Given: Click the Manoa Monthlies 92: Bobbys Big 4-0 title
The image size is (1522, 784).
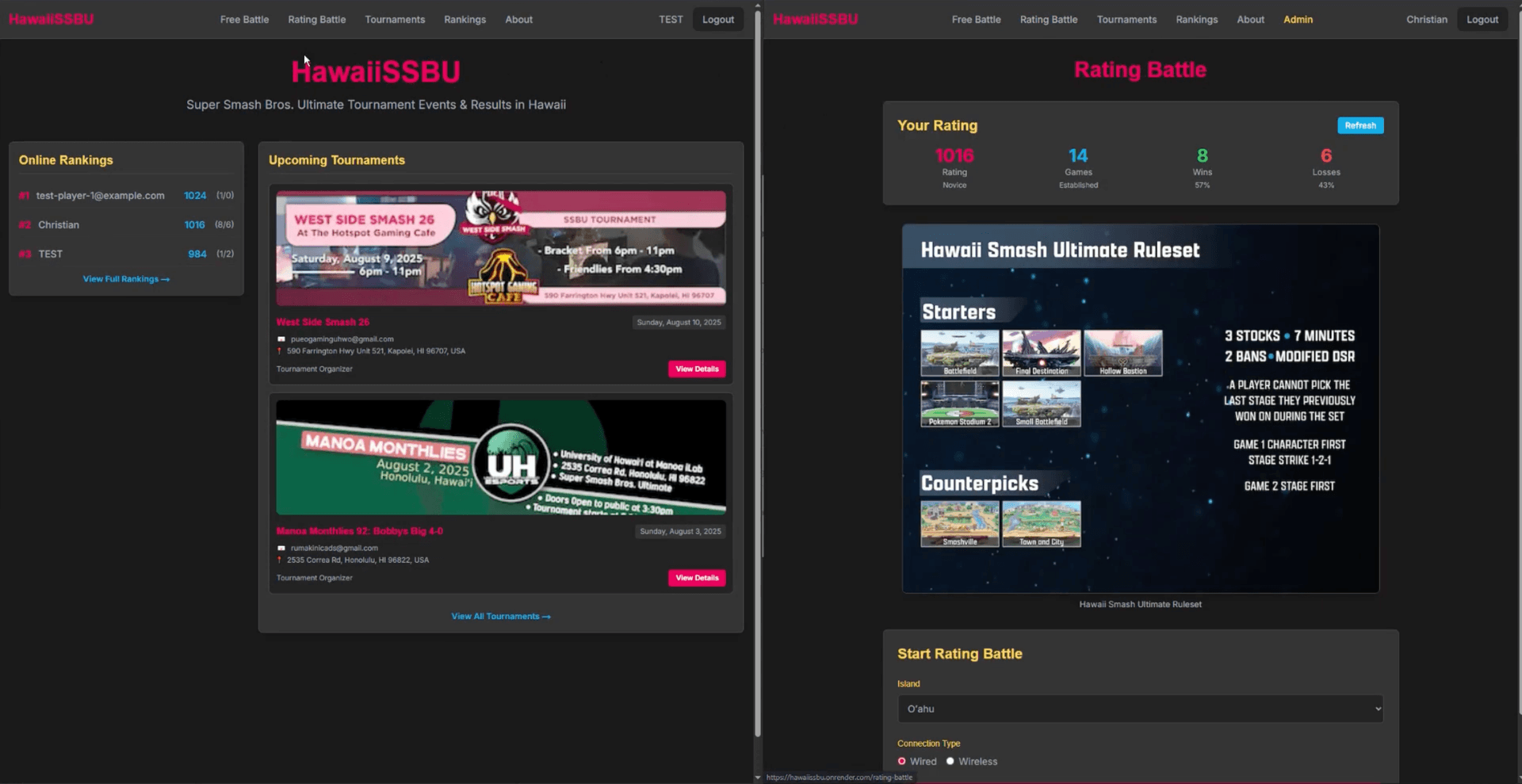Looking at the screenshot, I should [359, 531].
